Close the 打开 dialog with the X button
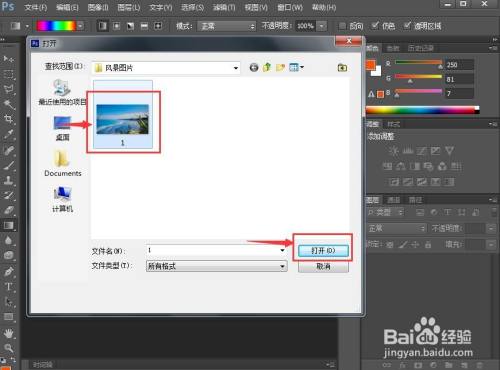 (349, 41)
